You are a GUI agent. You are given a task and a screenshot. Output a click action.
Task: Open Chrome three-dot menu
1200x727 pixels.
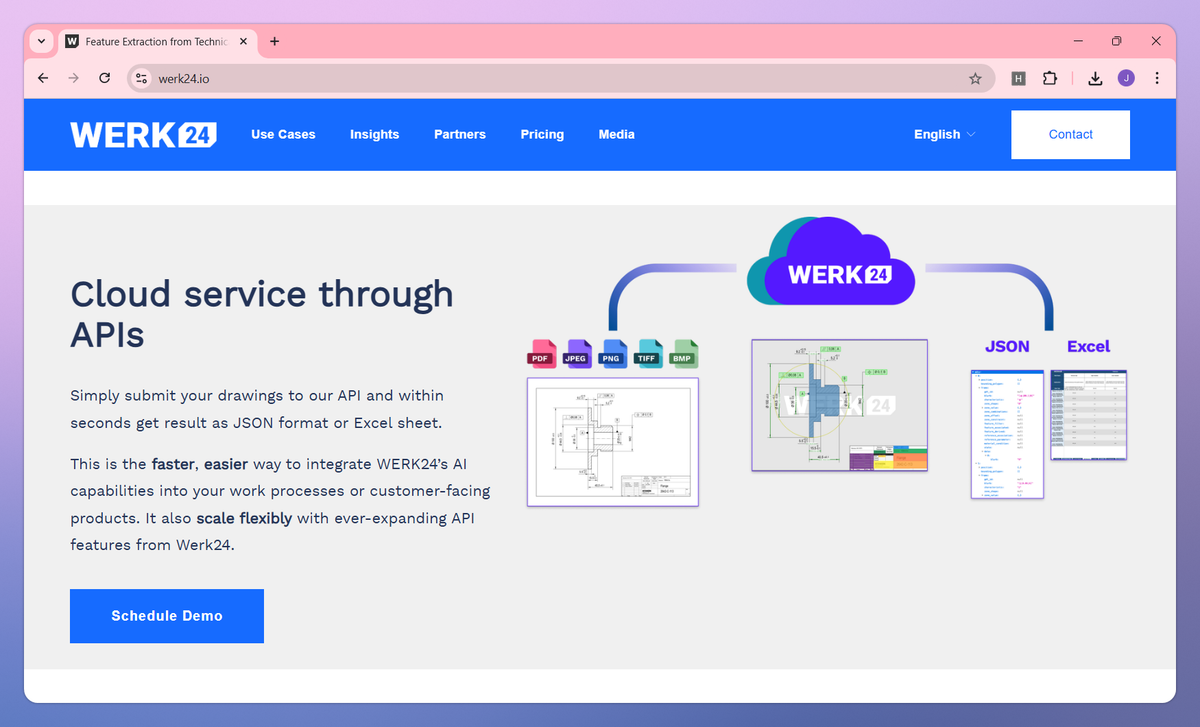pos(1157,78)
